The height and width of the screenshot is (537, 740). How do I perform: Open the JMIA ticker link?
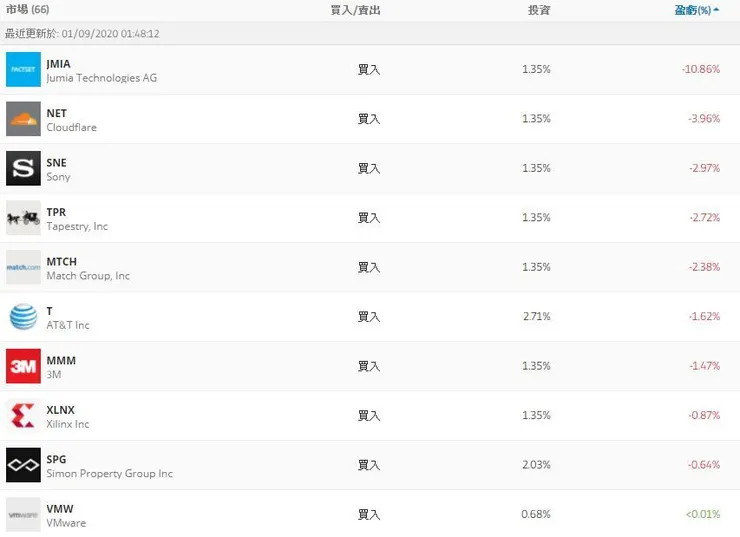[x=58, y=64]
